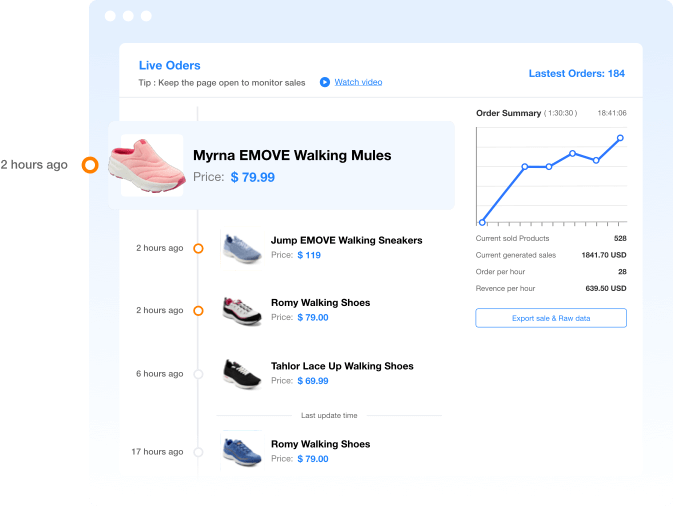Select the highest data point on the chart
This screenshot has height=506, width=674.
point(620,138)
